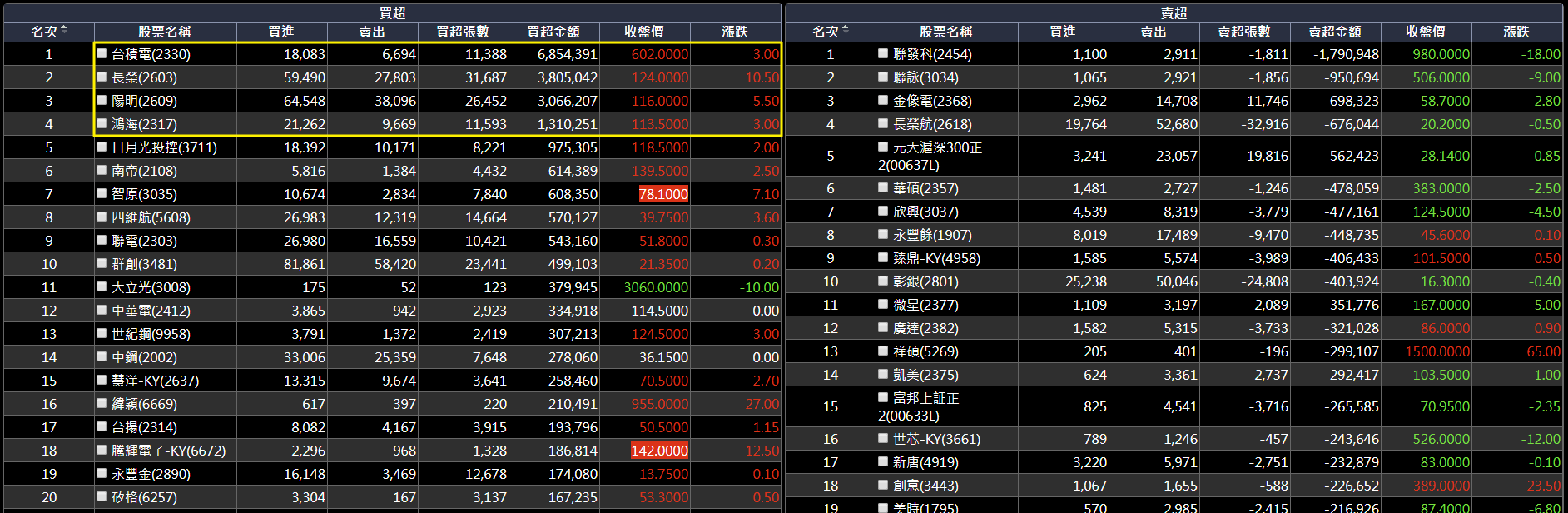The width and height of the screenshot is (1568, 513).
Task: Open stock 中鋼(2002)
Action: pos(144,357)
